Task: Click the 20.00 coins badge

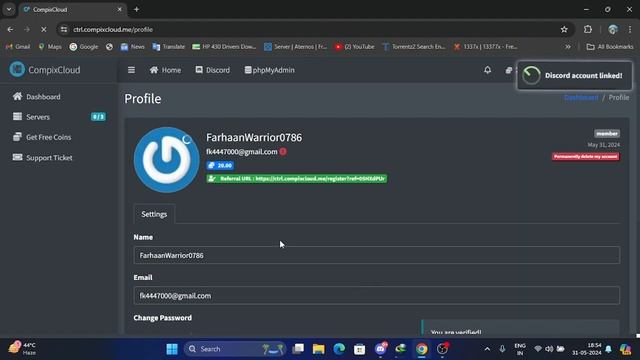Action: [x=220, y=165]
